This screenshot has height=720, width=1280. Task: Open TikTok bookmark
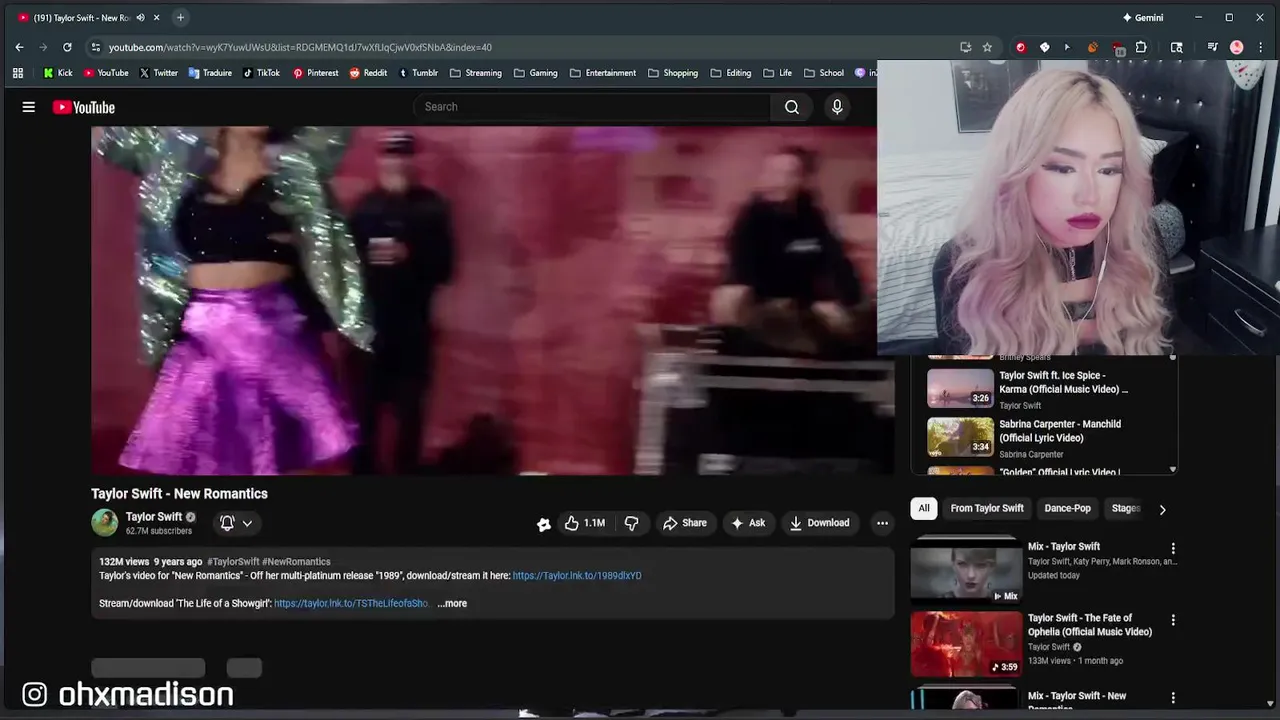[262, 73]
